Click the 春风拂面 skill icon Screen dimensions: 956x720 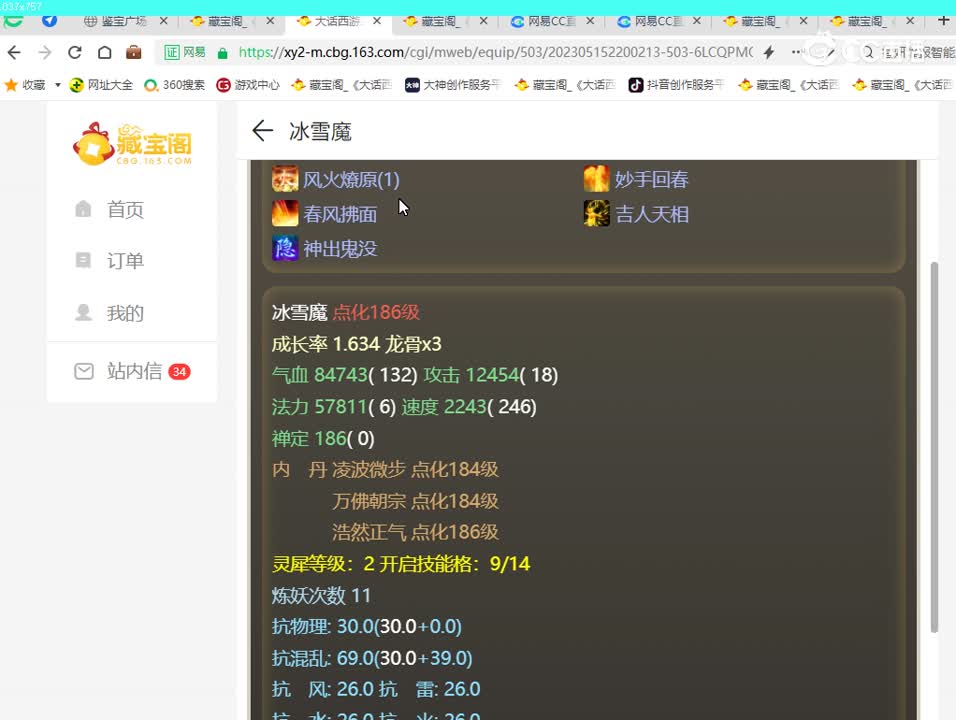pyautogui.click(x=285, y=213)
